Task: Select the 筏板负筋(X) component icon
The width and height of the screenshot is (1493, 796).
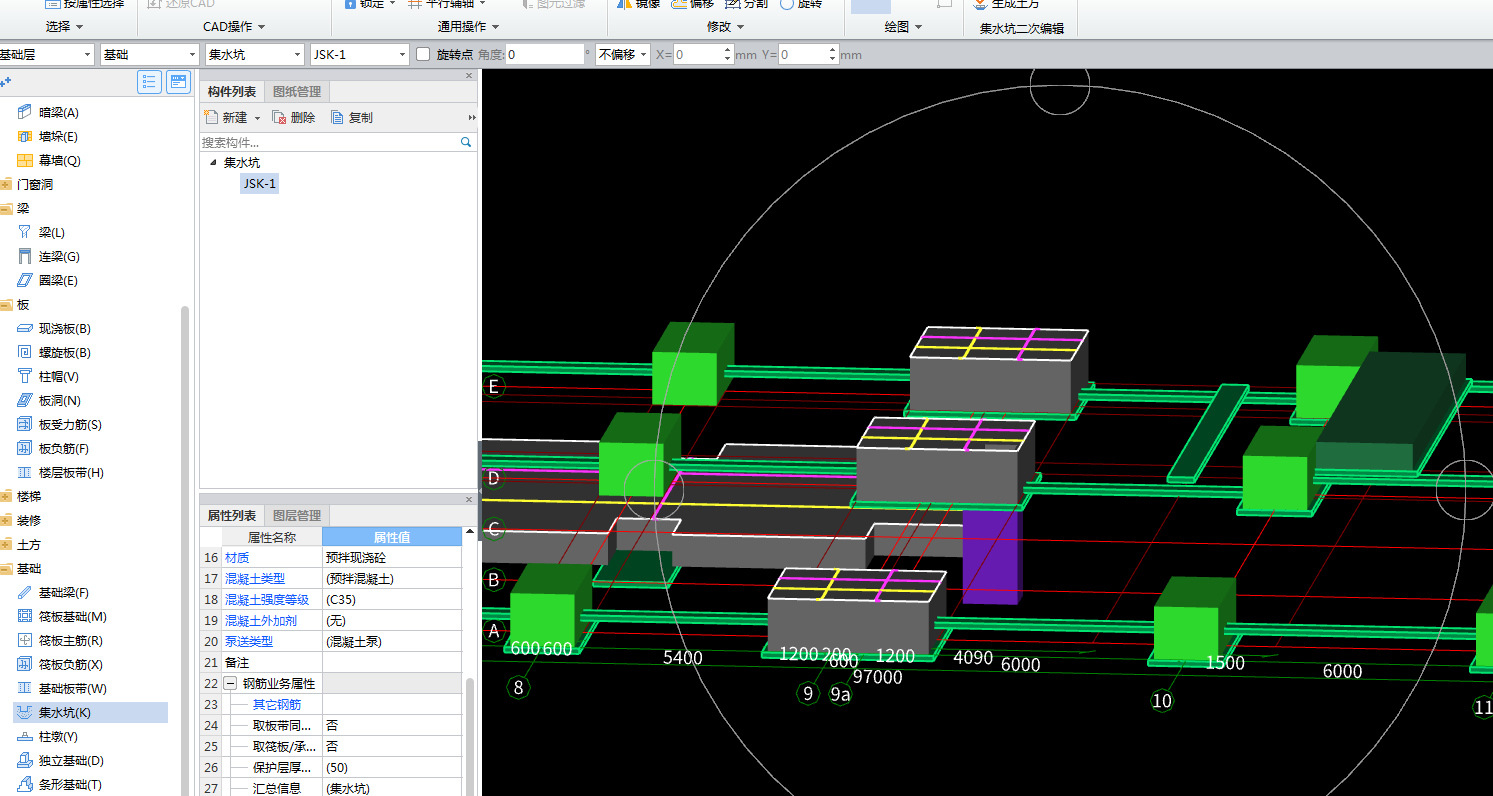Action: [x=25, y=664]
